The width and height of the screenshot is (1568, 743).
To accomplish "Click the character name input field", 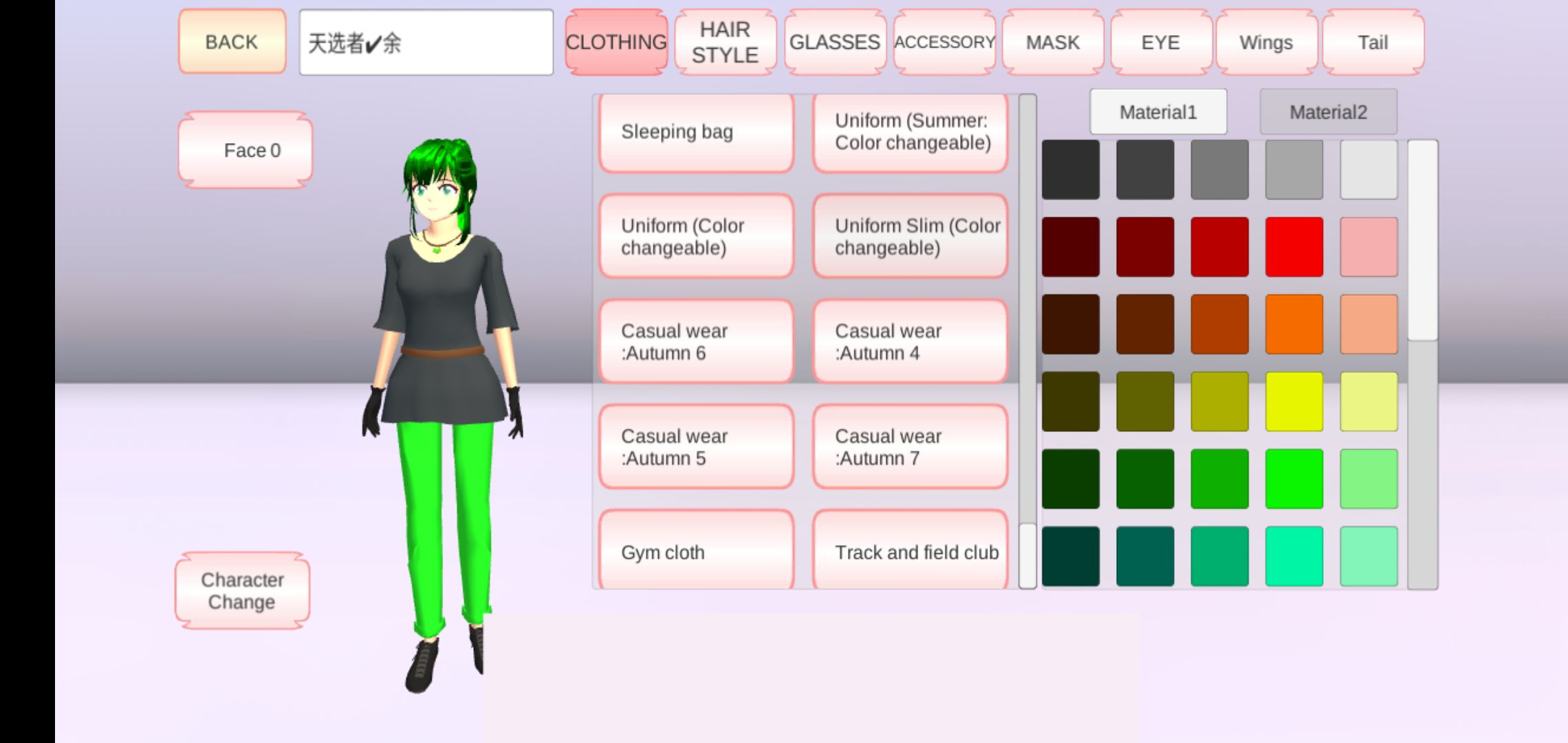I will [426, 42].
